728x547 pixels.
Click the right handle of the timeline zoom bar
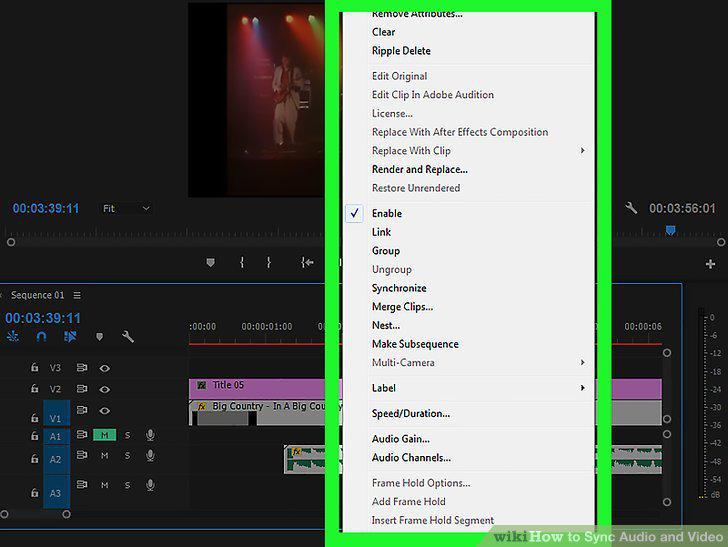pyautogui.click(x=66, y=514)
